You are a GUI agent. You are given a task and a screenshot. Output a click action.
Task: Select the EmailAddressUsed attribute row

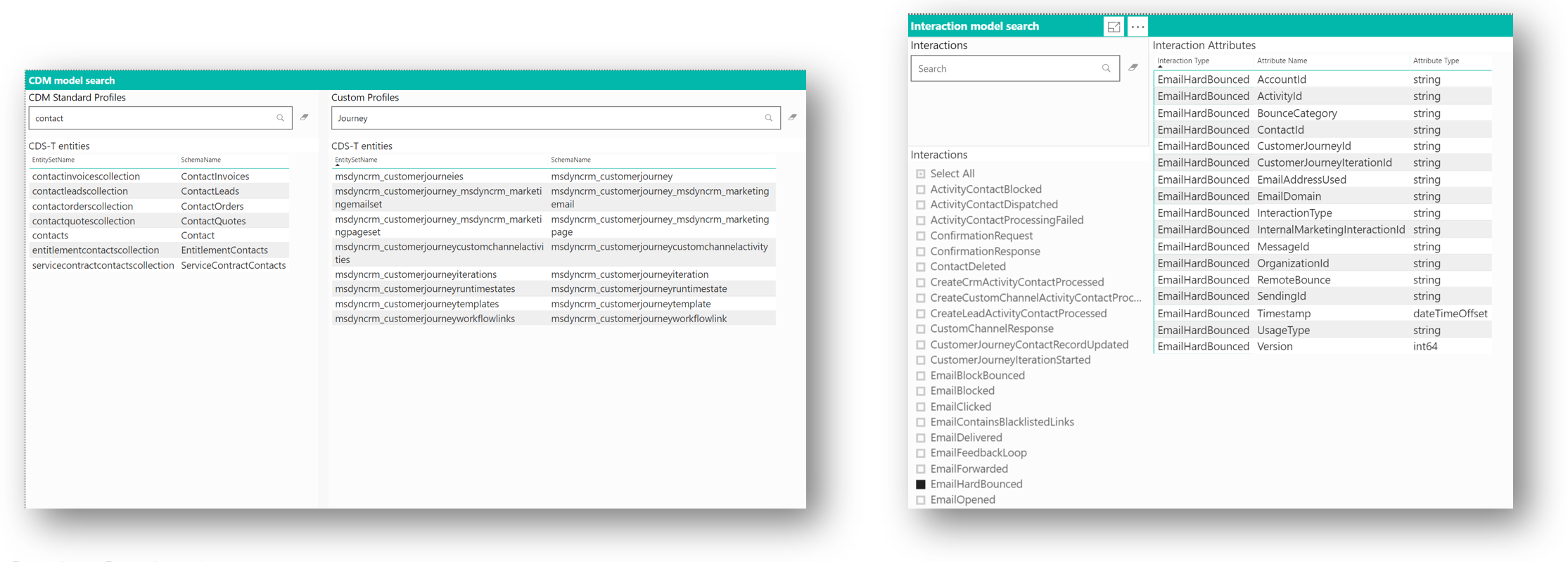(x=1322, y=180)
